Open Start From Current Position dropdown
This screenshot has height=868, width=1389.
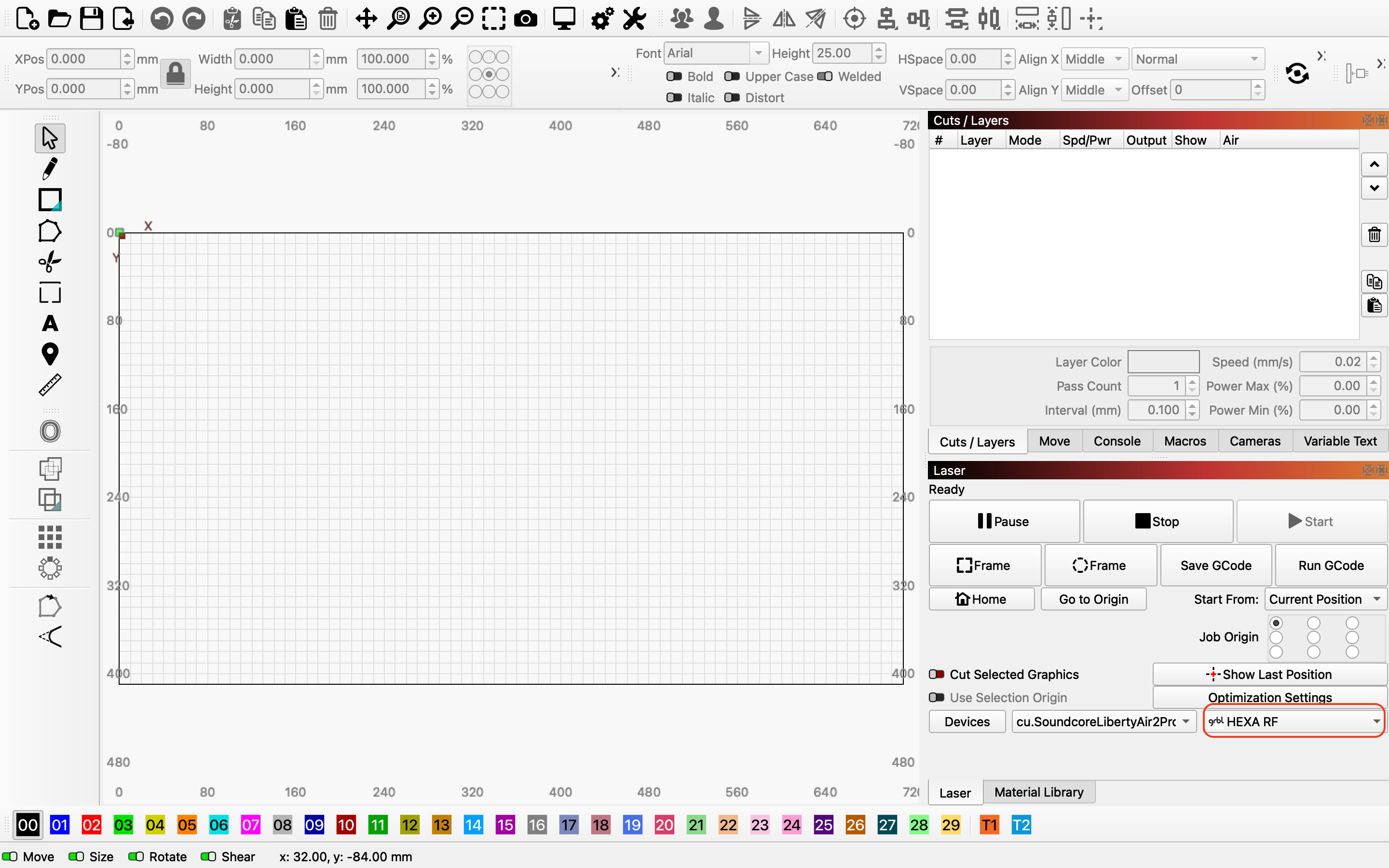click(1325, 599)
